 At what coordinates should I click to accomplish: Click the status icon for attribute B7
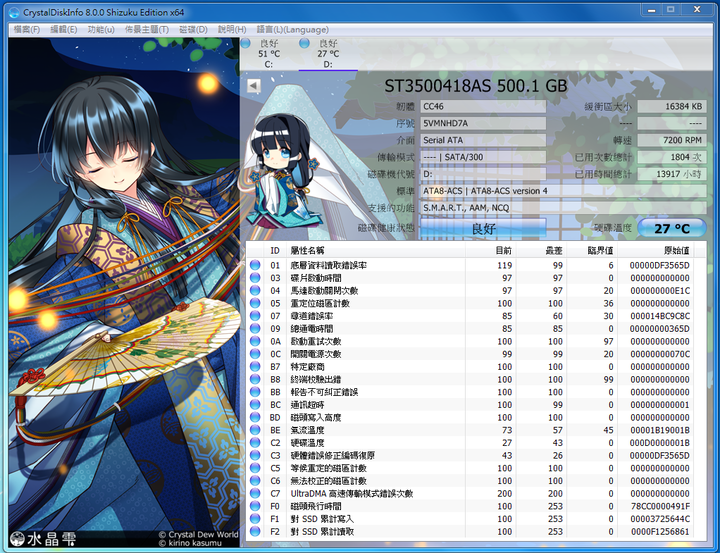point(255,367)
